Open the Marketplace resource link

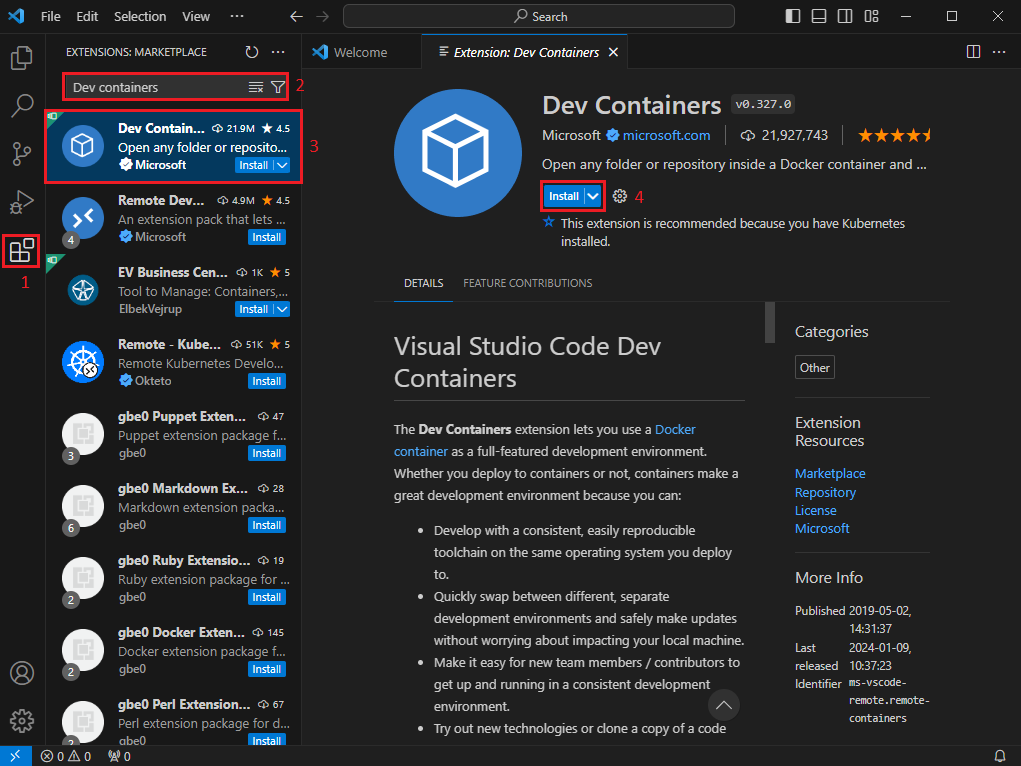(x=830, y=474)
